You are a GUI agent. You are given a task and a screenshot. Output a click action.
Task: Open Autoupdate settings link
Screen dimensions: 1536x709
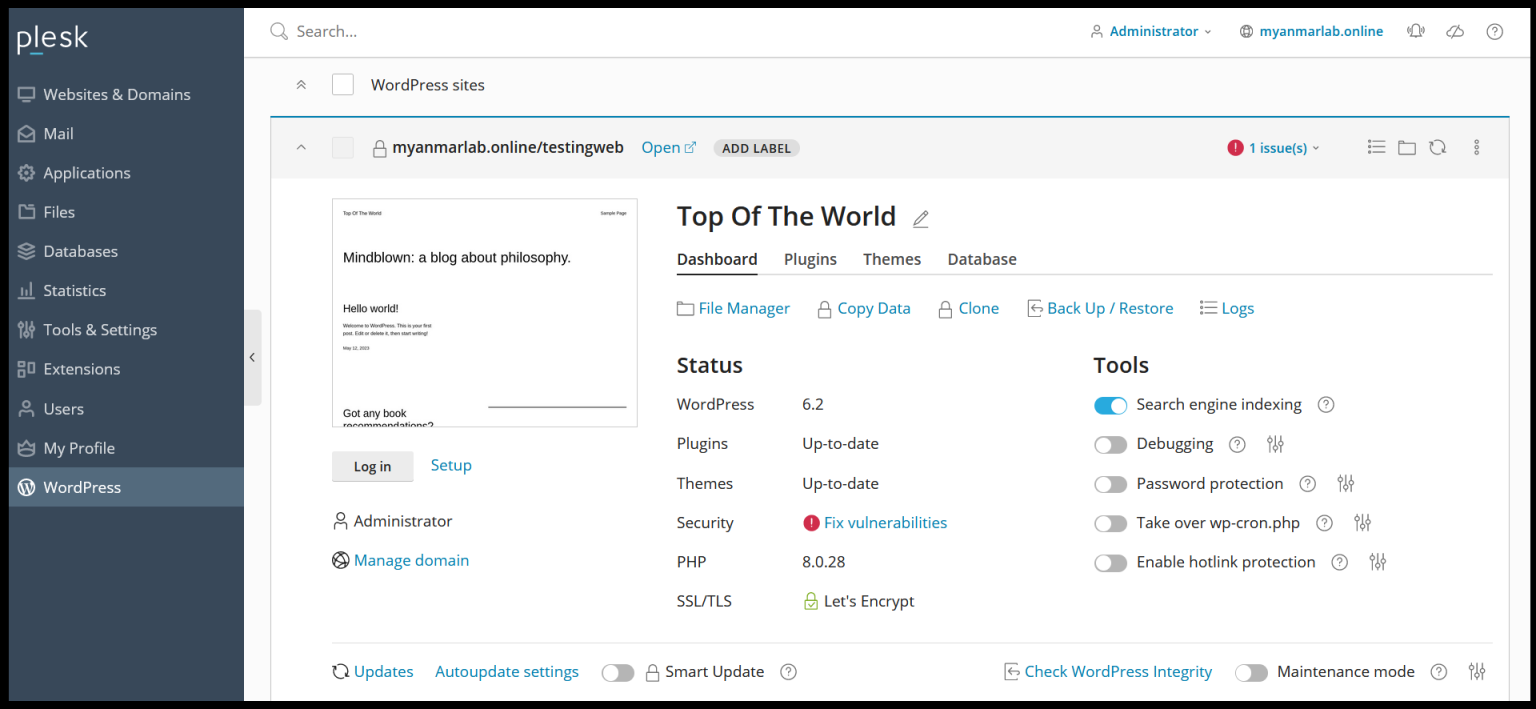pyautogui.click(x=507, y=672)
